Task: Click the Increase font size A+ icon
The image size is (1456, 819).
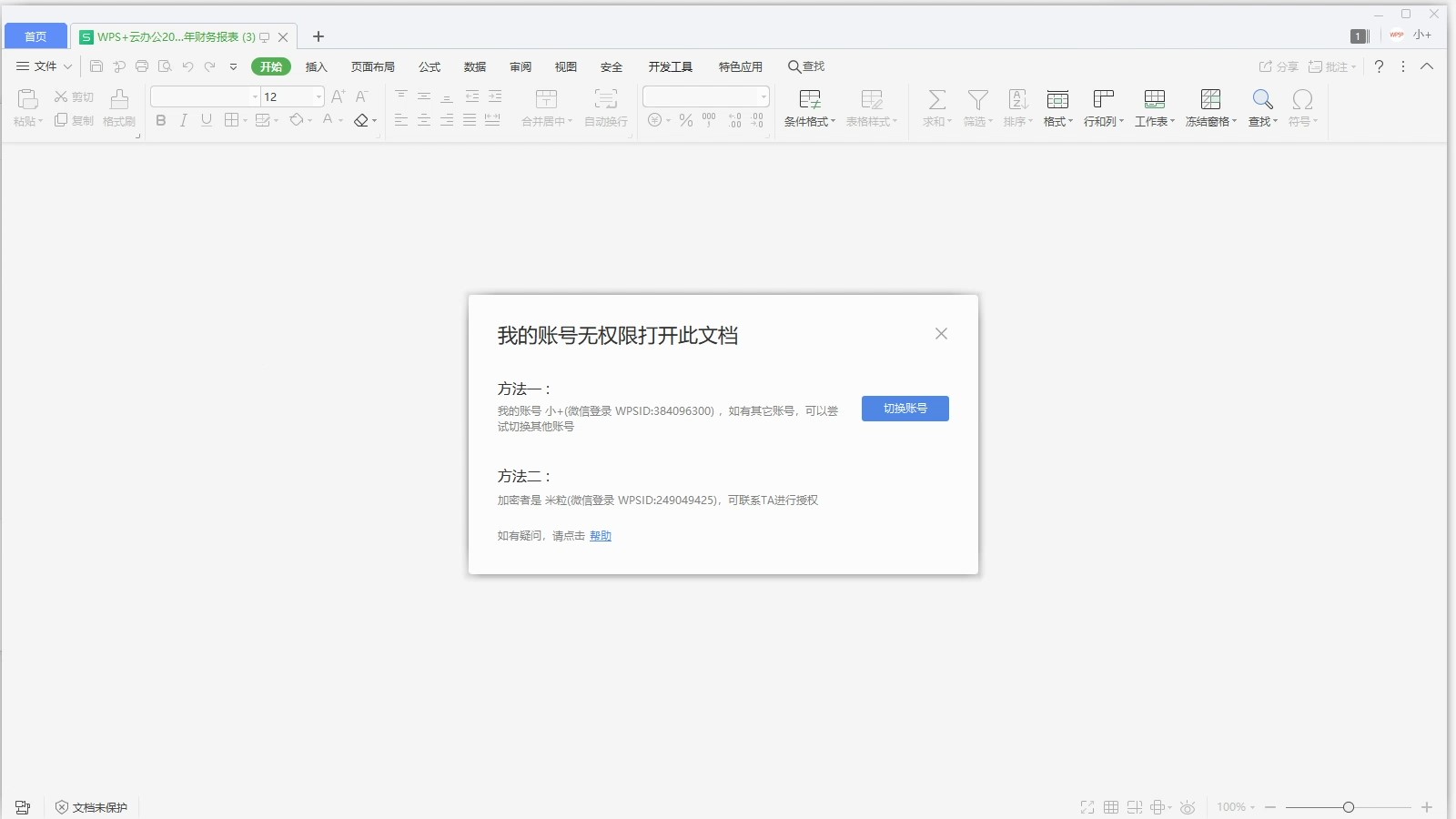Action: tap(339, 96)
